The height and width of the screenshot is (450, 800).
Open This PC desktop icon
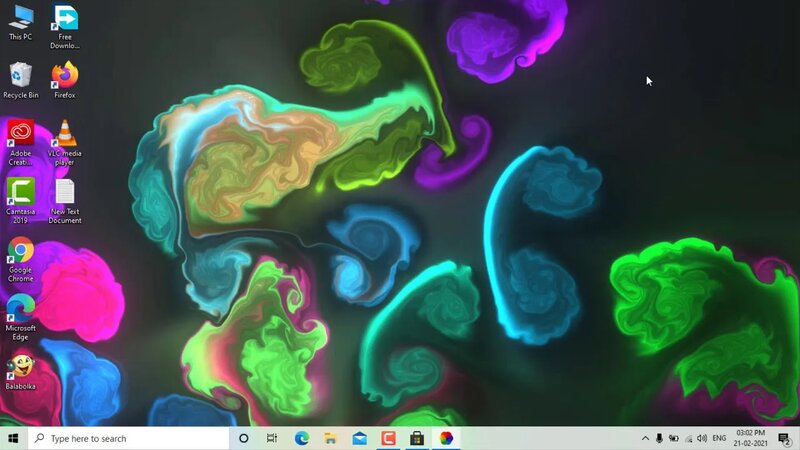(x=20, y=22)
